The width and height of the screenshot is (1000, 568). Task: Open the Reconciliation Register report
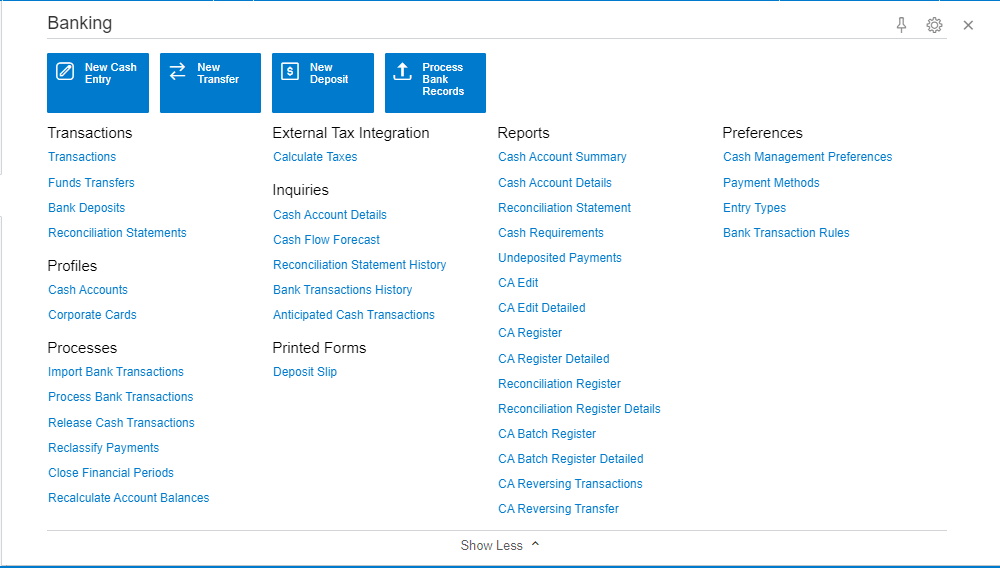pos(559,384)
